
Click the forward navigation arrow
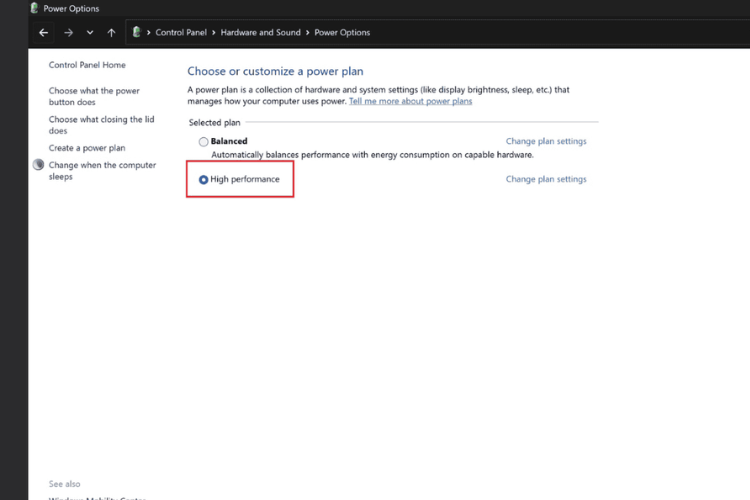click(68, 33)
